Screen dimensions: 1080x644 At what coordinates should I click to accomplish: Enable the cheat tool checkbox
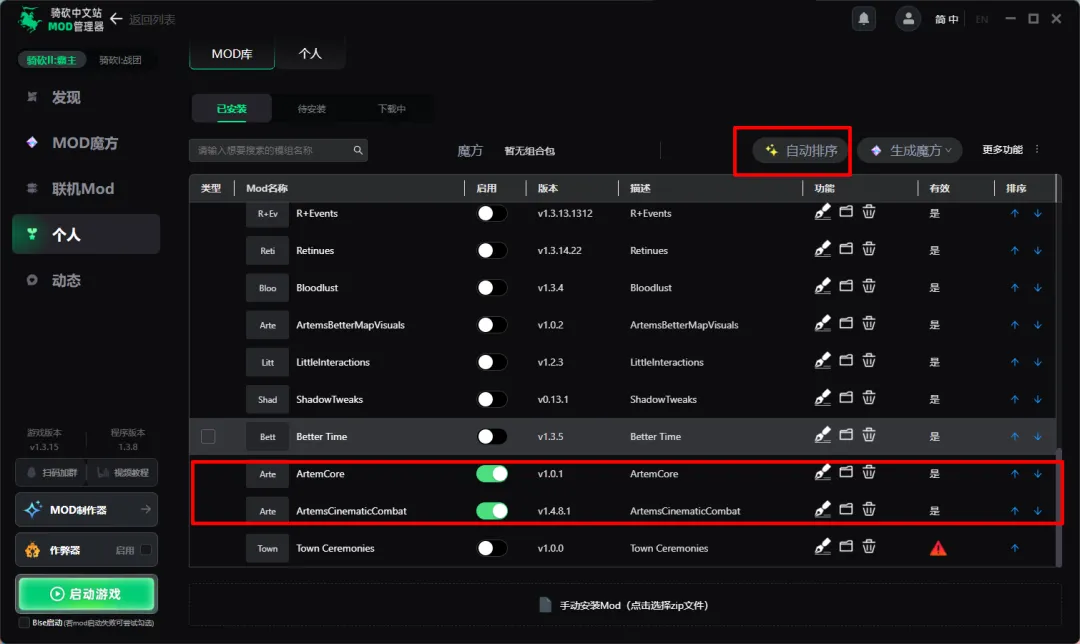pos(145,550)
